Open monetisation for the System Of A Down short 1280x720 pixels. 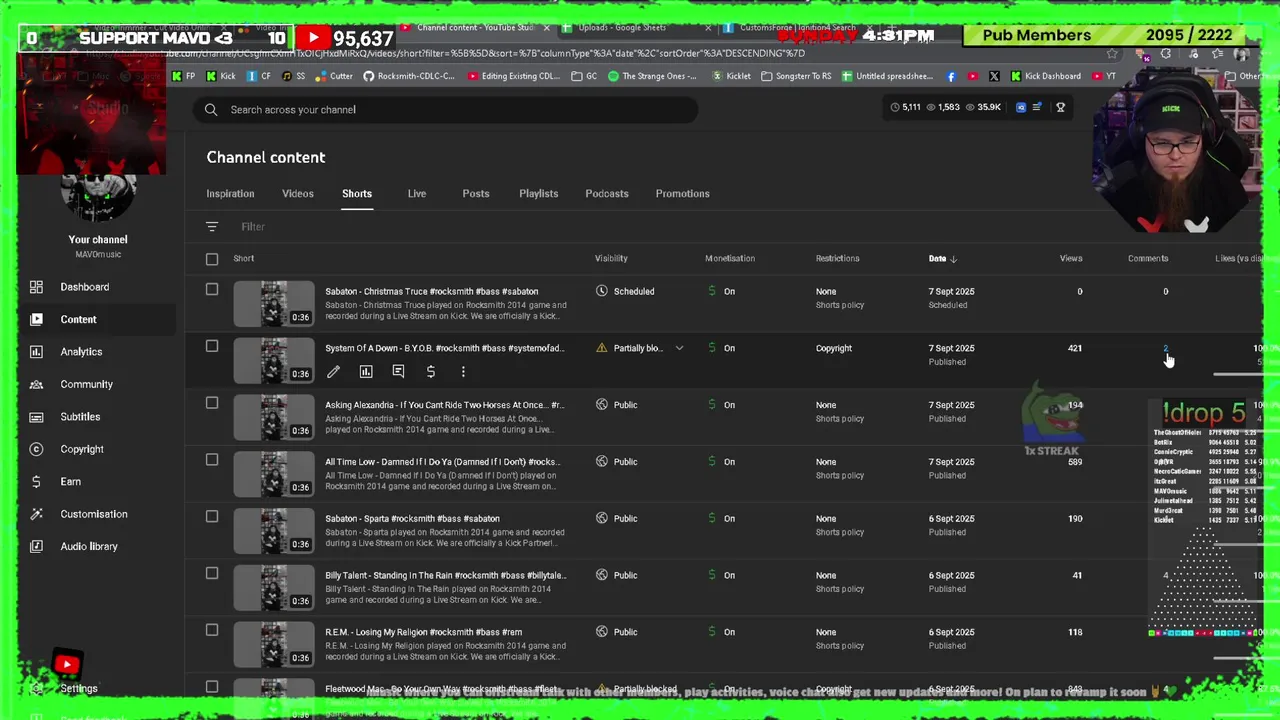point(431,372)
